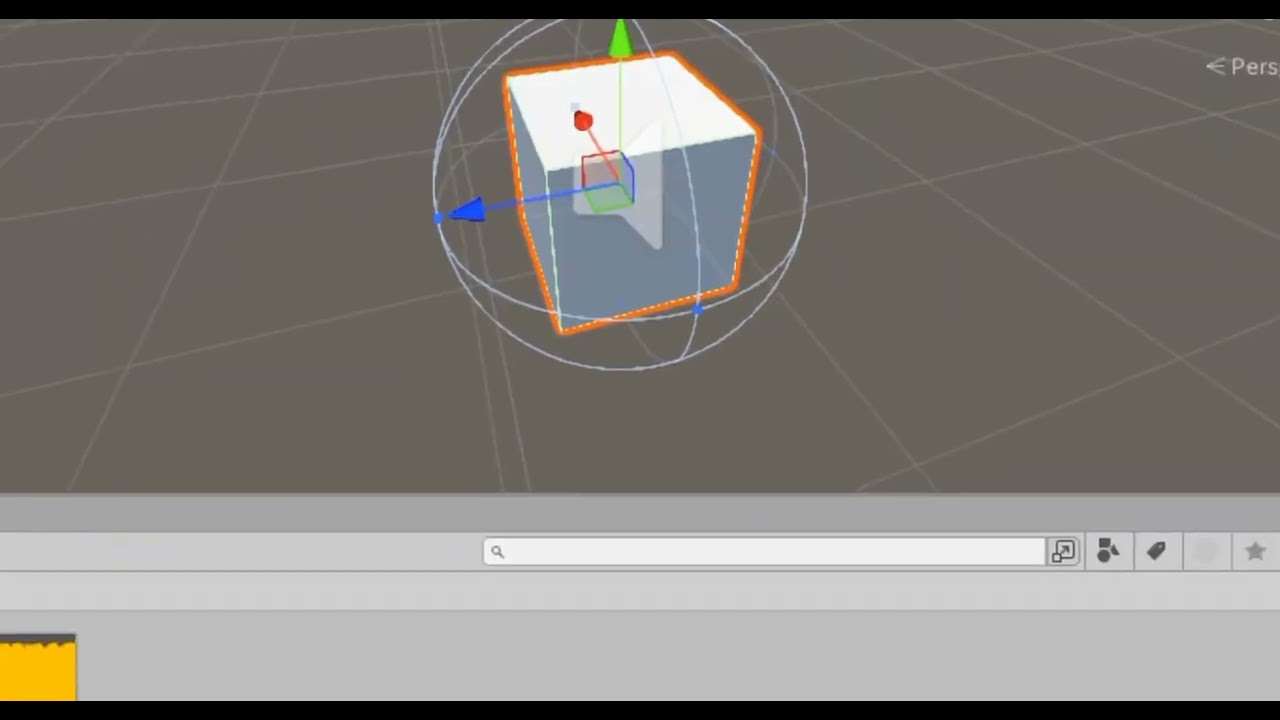Click the white top face of the cube
The height and width of the screenshot is (720, 1280).
coord(632,112)
